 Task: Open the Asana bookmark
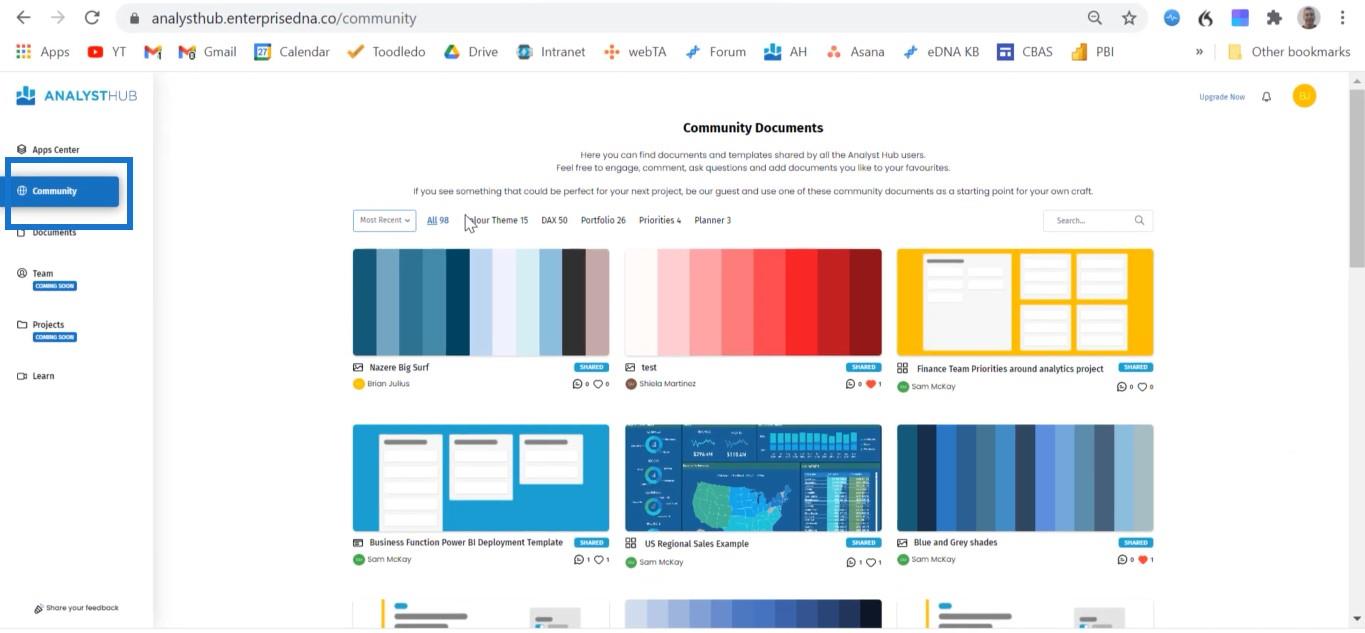click(855, 52)
